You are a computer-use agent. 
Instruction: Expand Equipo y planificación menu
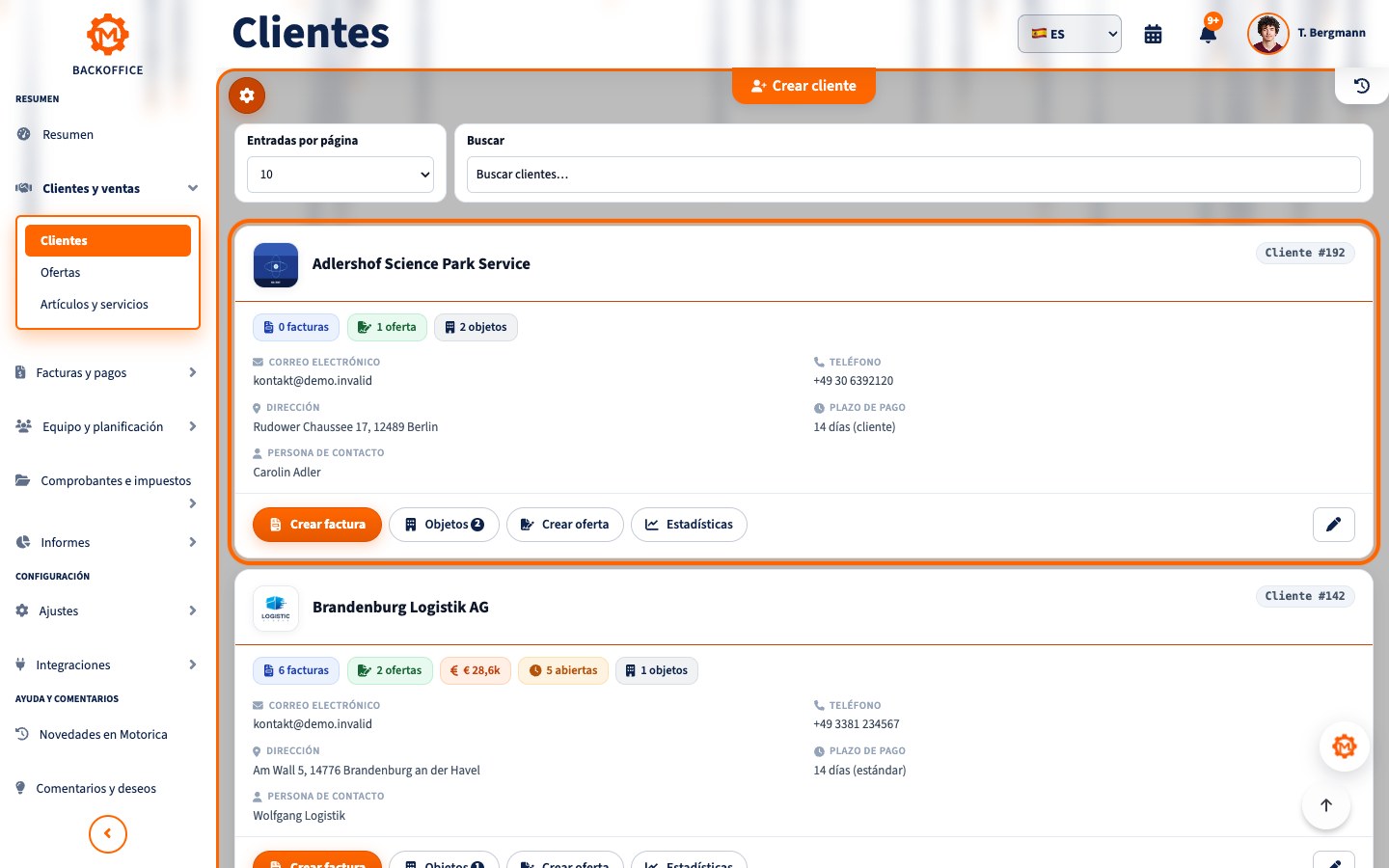pos(108,427)
